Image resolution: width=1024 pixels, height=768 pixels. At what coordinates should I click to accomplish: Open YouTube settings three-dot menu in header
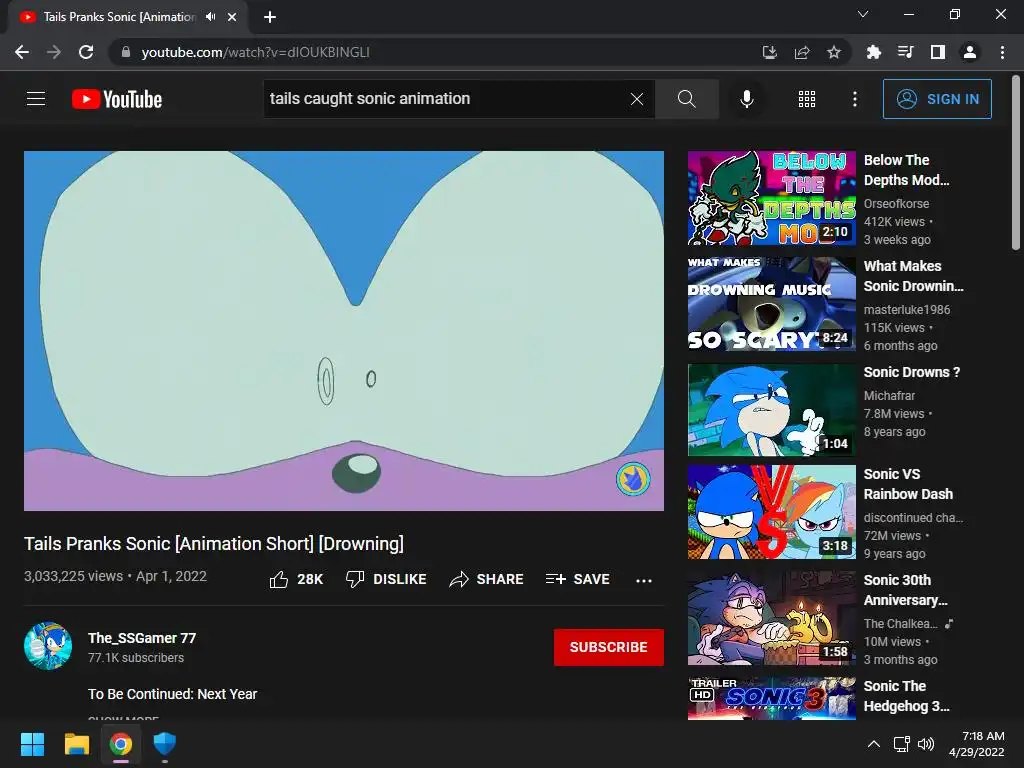click(854, 99)
